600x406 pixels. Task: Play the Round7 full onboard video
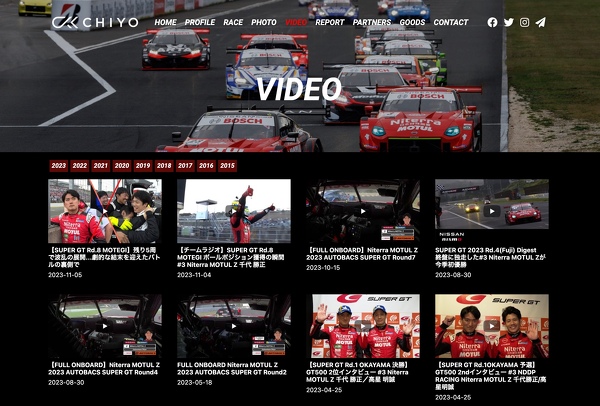[x=362, y=211]
